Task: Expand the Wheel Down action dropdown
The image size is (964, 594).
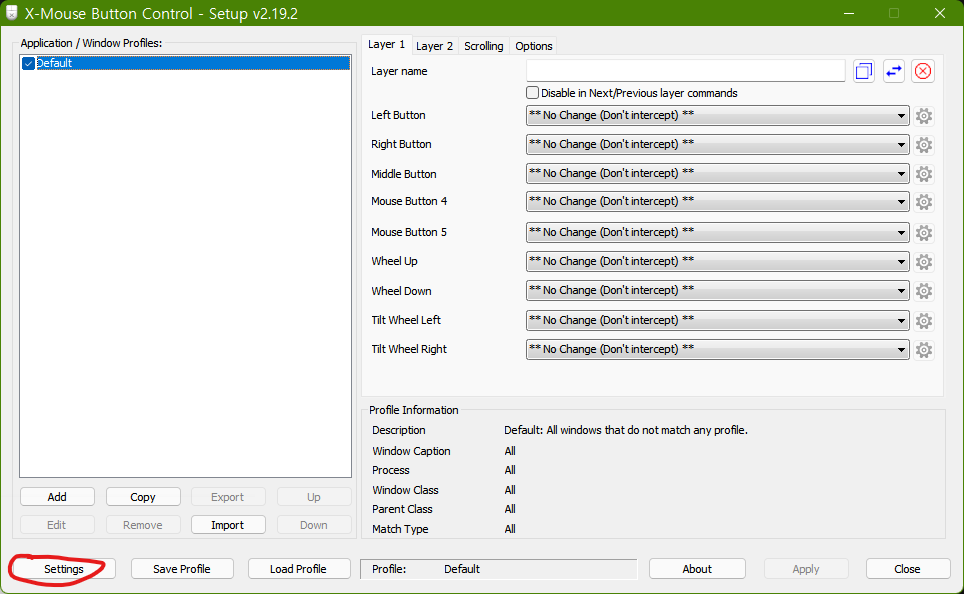Action: (717, 290)
